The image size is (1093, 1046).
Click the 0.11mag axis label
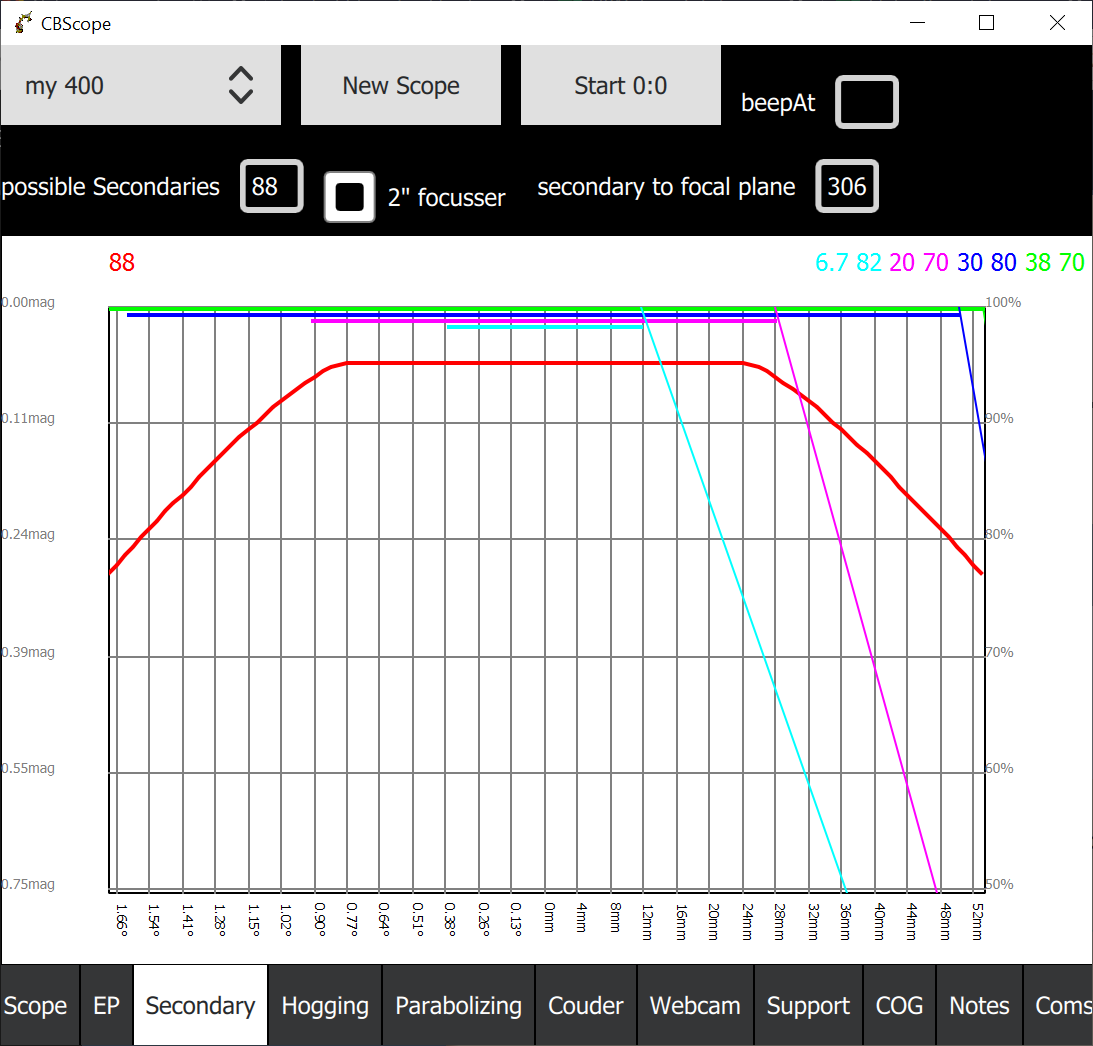[x=28, y=418]
